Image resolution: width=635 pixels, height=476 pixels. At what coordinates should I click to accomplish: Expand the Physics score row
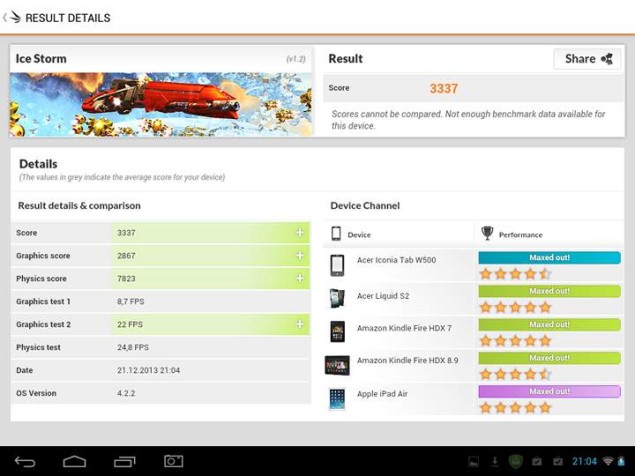299,279
